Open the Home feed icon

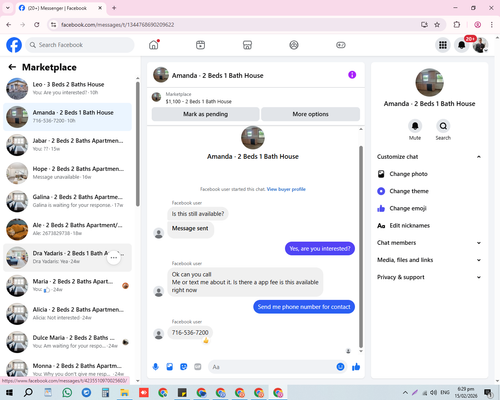[154, 45]
